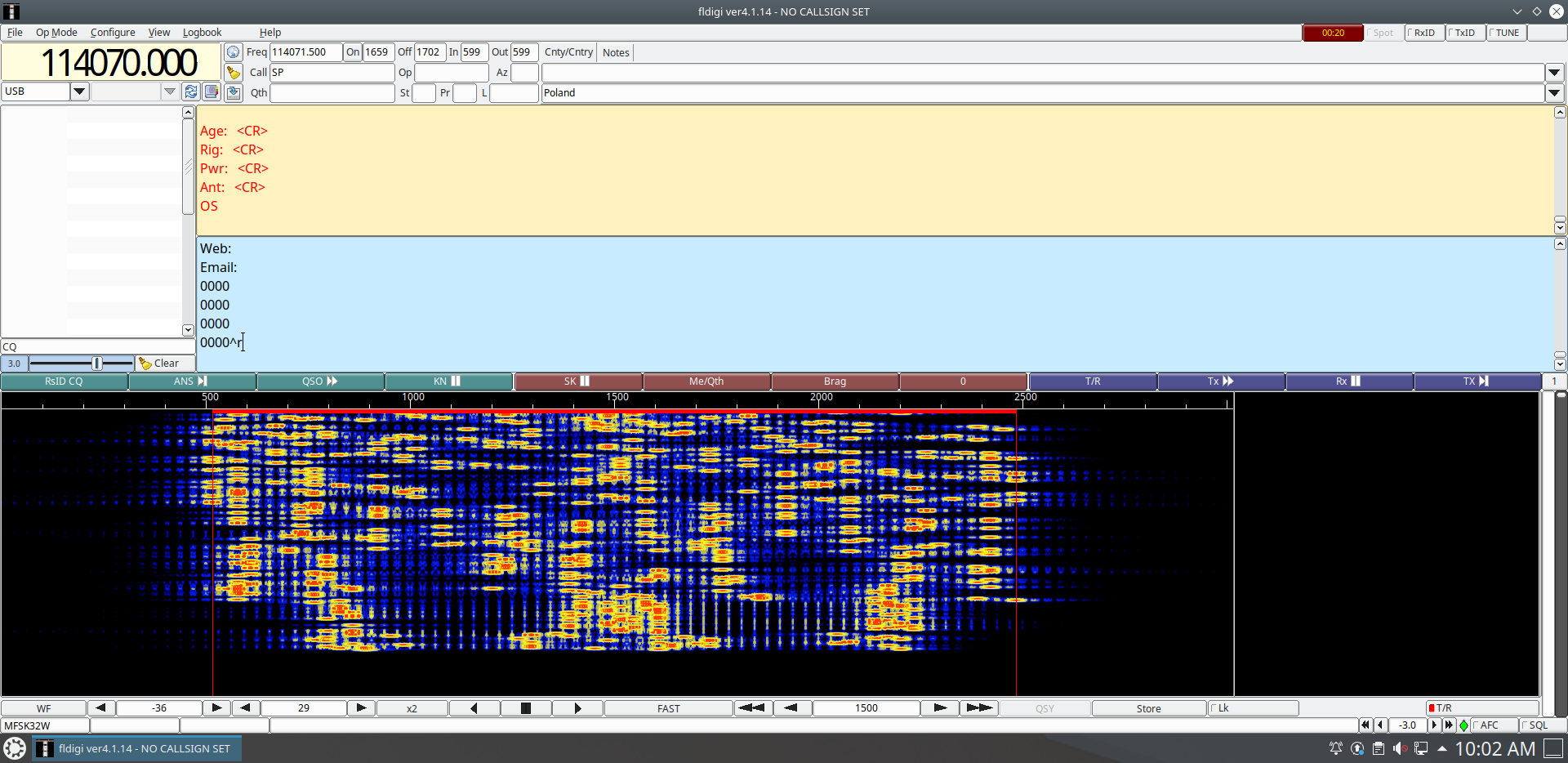Click the ANS macro button
The image size is (1568, 763).
tap(192, 381)
